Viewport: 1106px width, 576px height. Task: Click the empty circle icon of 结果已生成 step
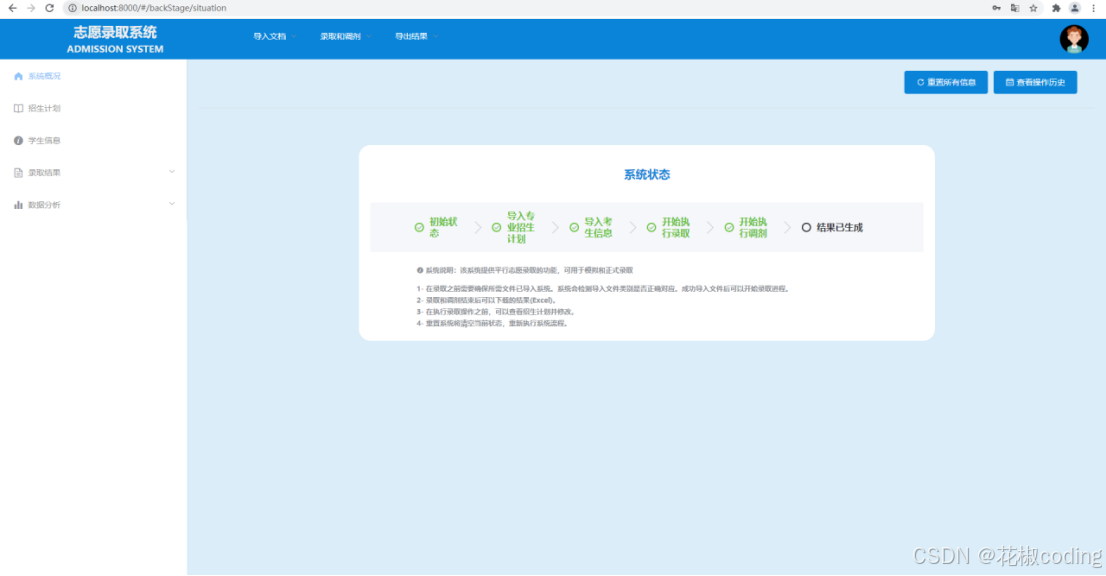(x=806, y=228)
